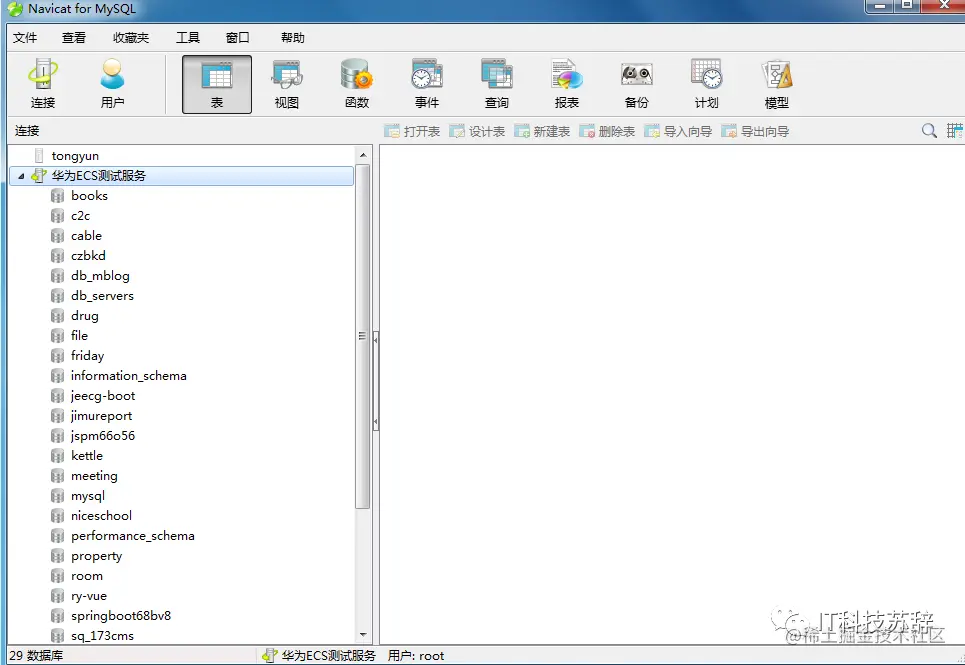Select the jimureport database
The height and width of the screenshot is (665, 965).
[102, 416]
